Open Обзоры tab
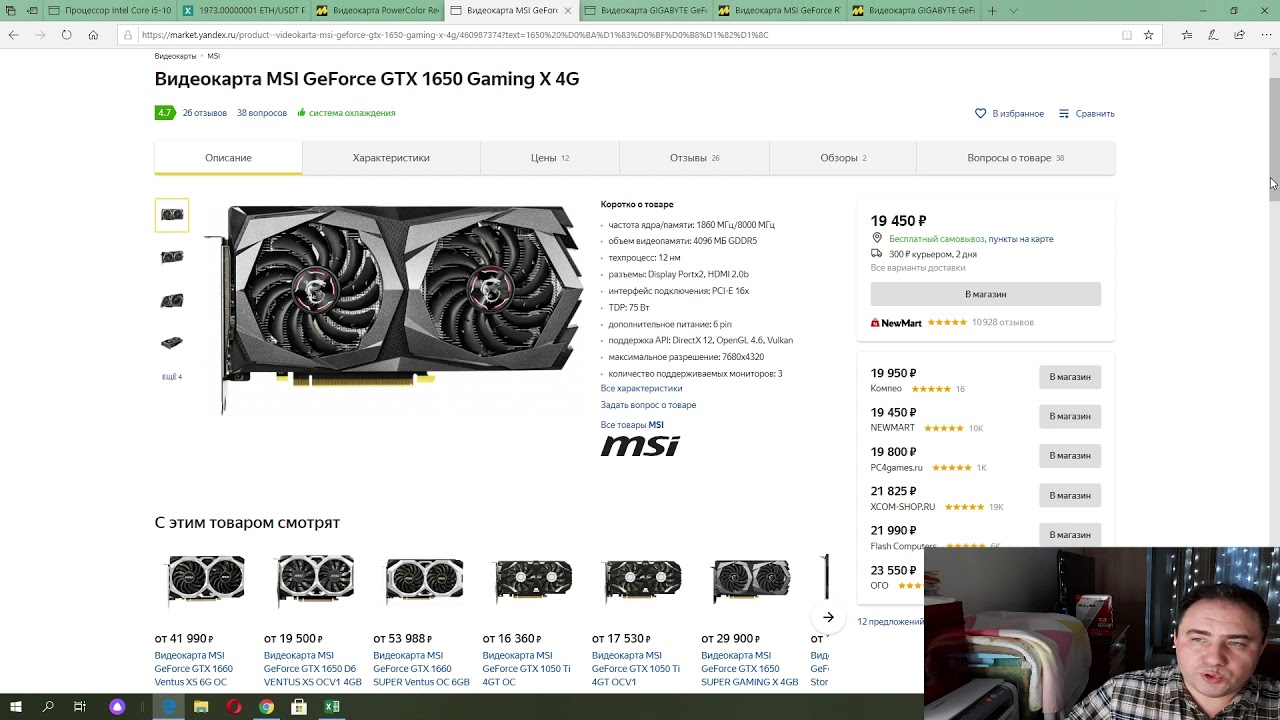Image resolution: width=1280 pixels, height=720 pixels. coord(843,158)
